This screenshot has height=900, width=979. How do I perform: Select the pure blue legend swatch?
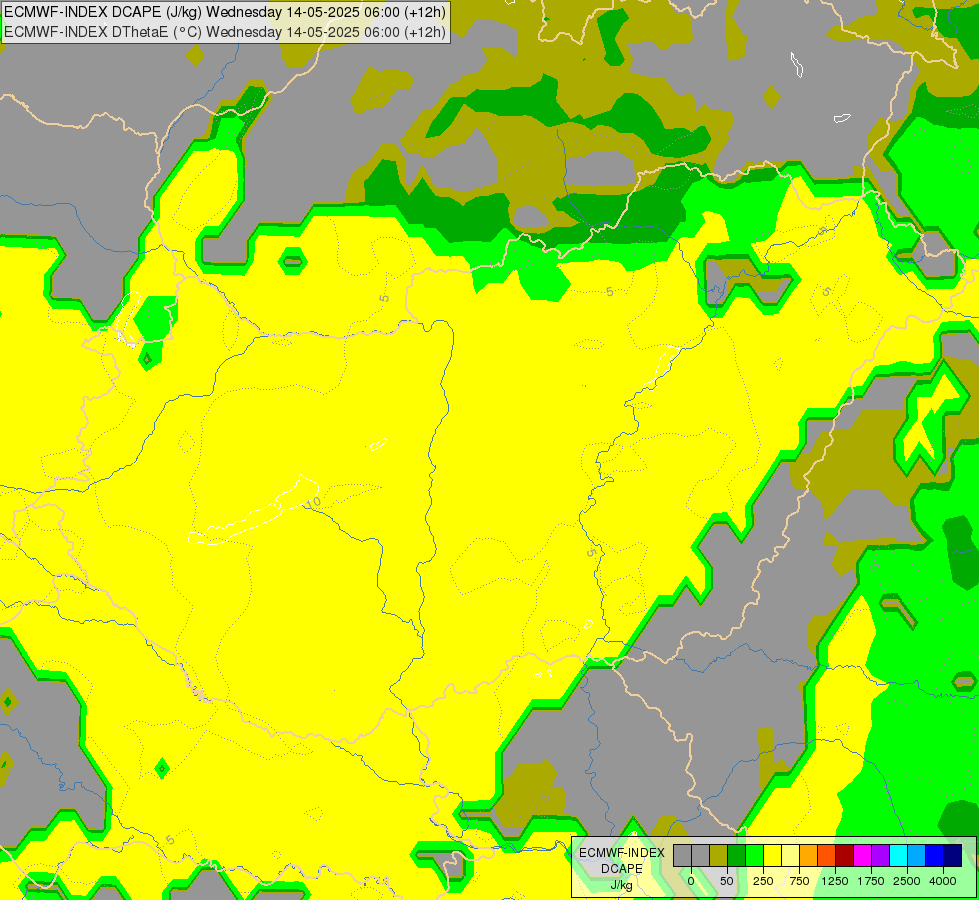coord(935,856)
